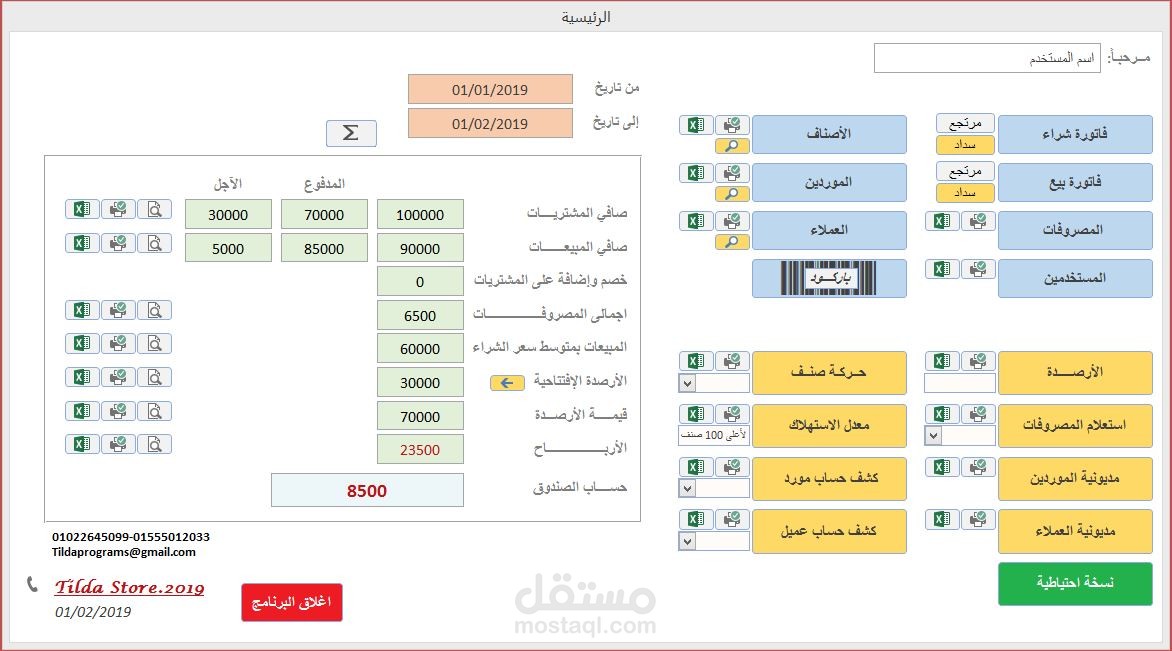Print صافي المشتريات row

(x=118, y=209)
